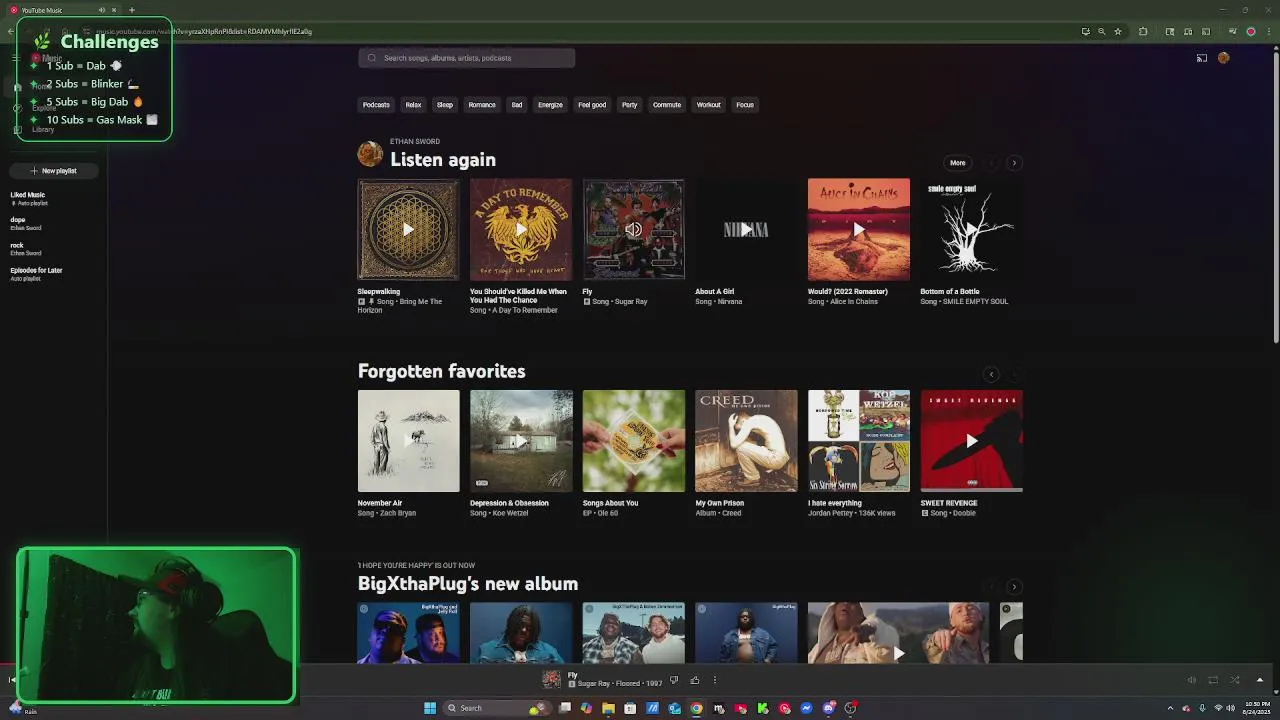Image resolution: width=1280 pixels, height=720 pixels.
Task: Click player bar album art for Fly
Action: pyautogui.click(x=551, y=680)
